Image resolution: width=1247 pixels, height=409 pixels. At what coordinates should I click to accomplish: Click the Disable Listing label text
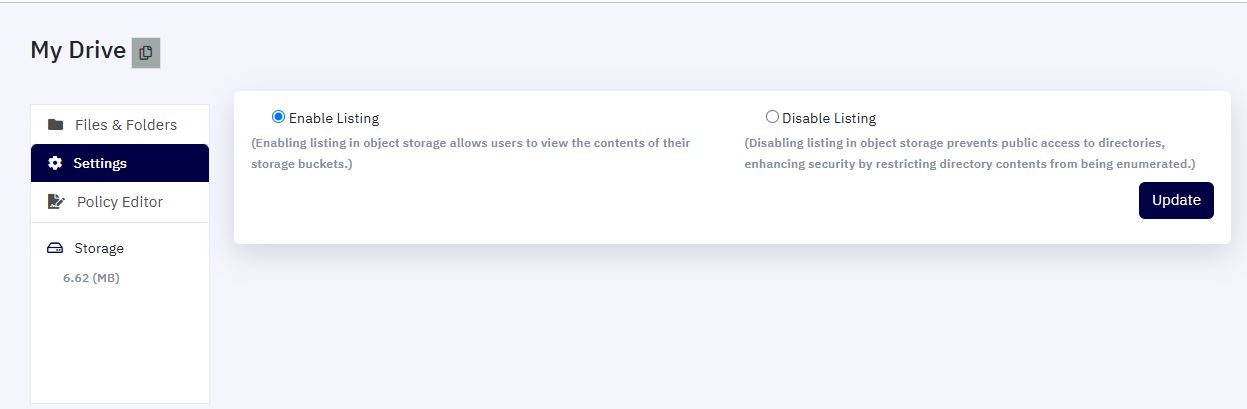(829, 118)
